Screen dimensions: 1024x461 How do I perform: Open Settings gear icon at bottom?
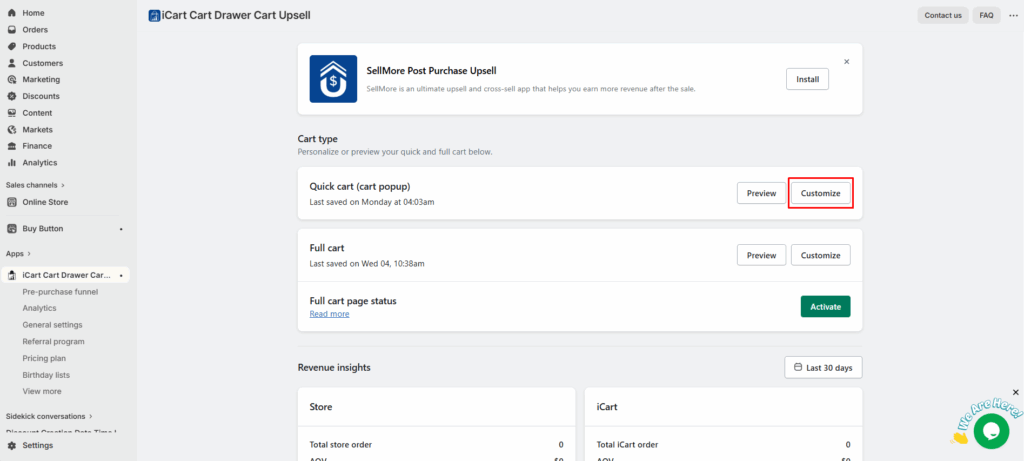12,445
